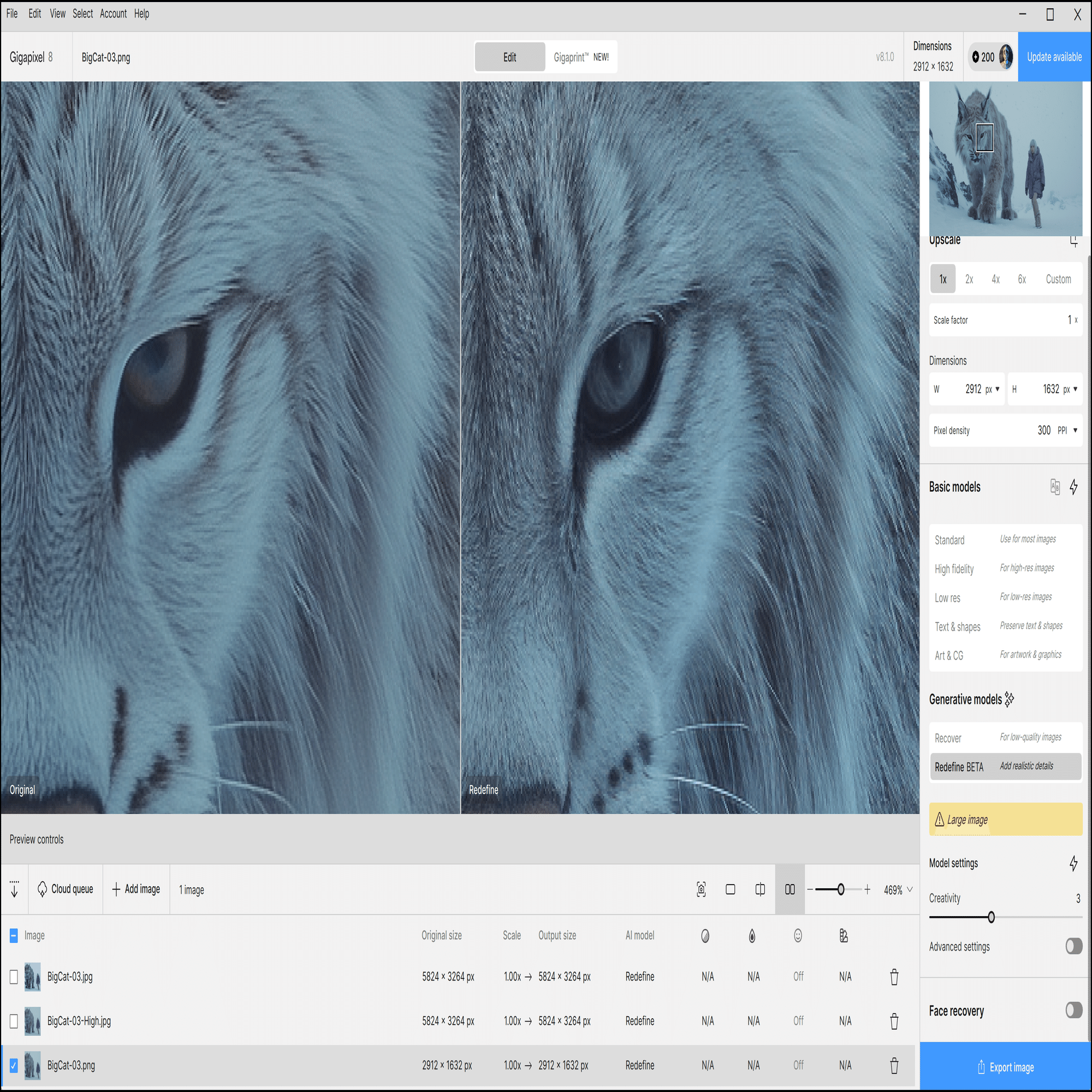Click the crop icon beside Upscale
1092x1092 pixels.
point(1073,241)
